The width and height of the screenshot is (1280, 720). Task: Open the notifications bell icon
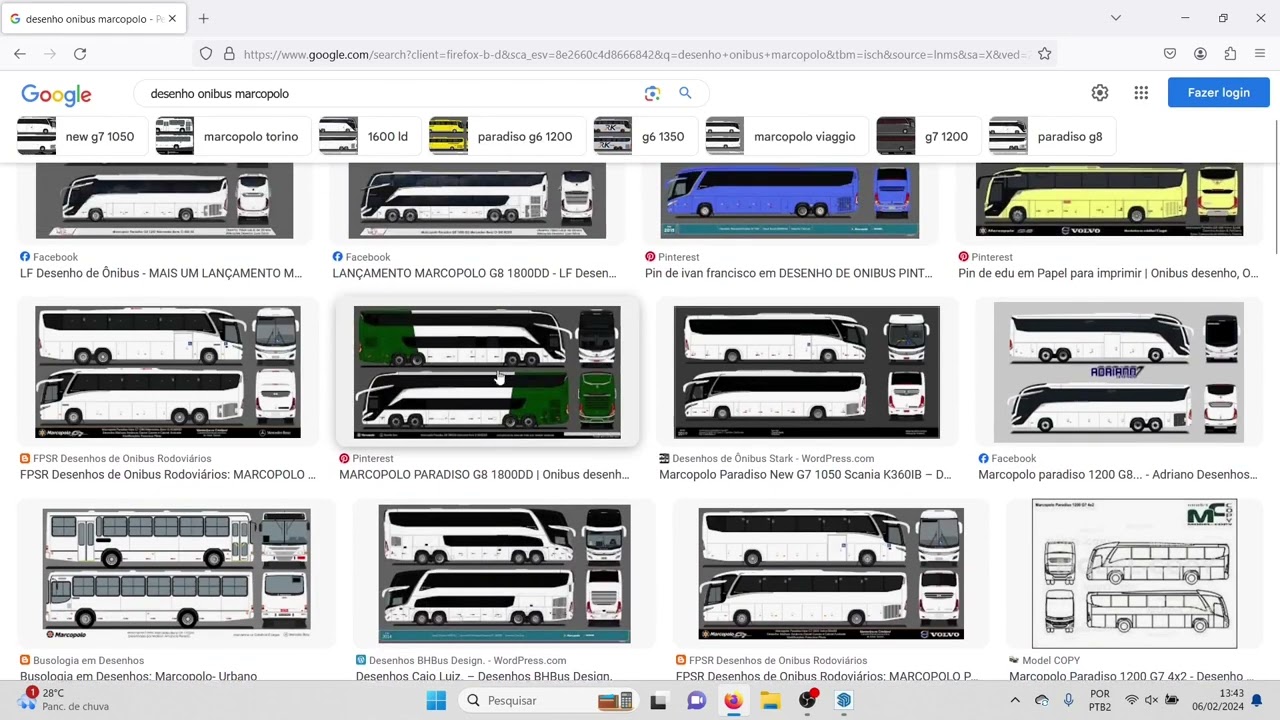coord(1257,700)
